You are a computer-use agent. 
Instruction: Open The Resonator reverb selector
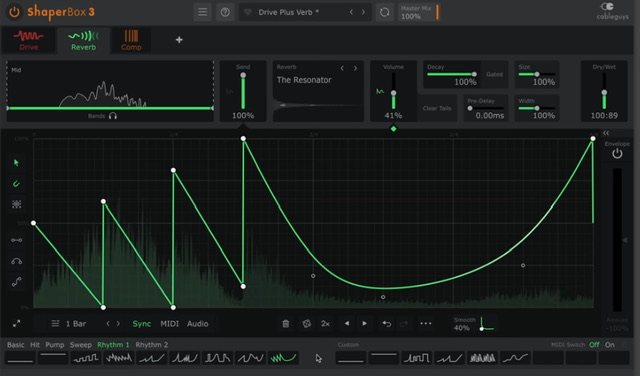coord(304,80)
